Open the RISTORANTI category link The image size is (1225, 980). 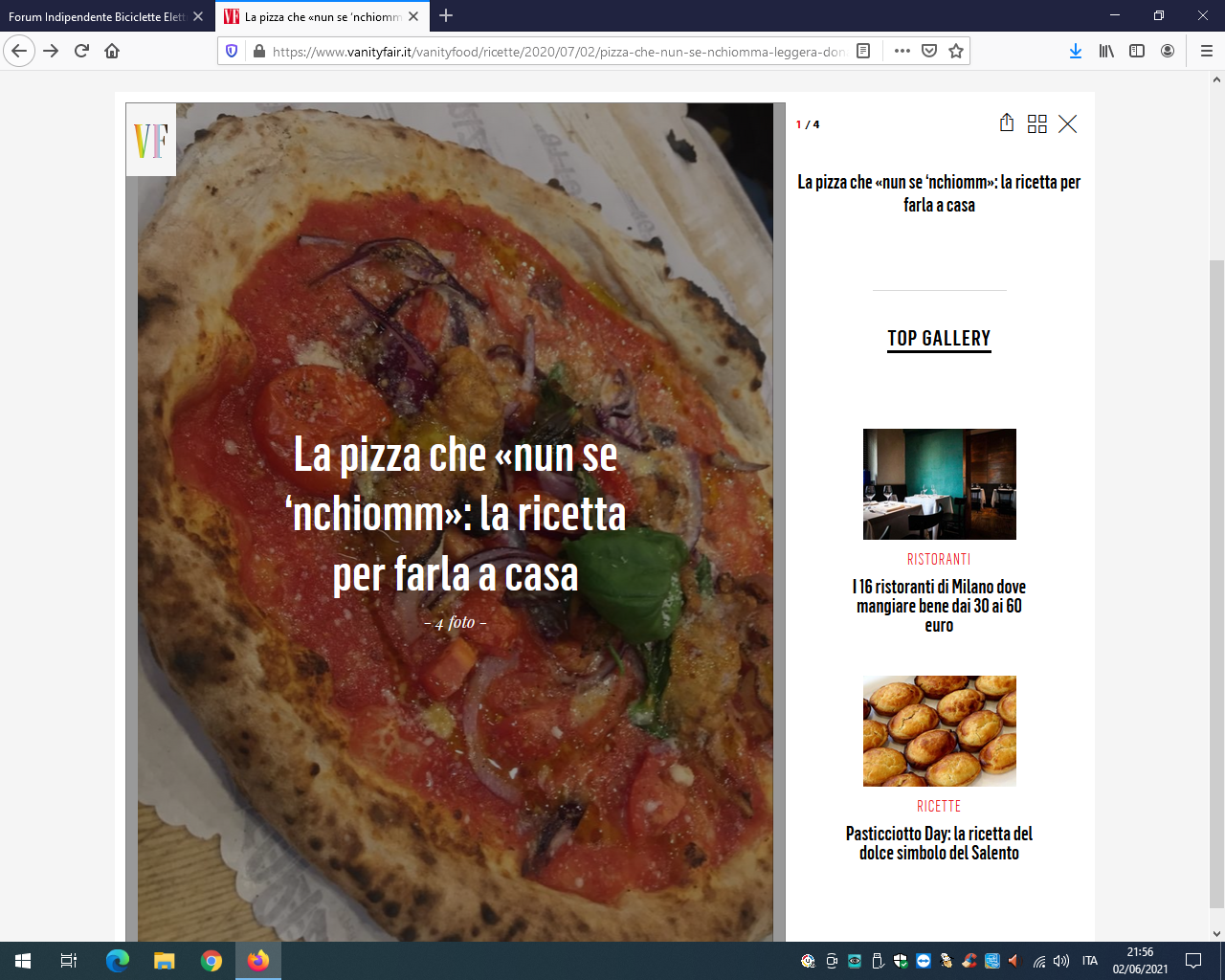[x=939, y=559]
